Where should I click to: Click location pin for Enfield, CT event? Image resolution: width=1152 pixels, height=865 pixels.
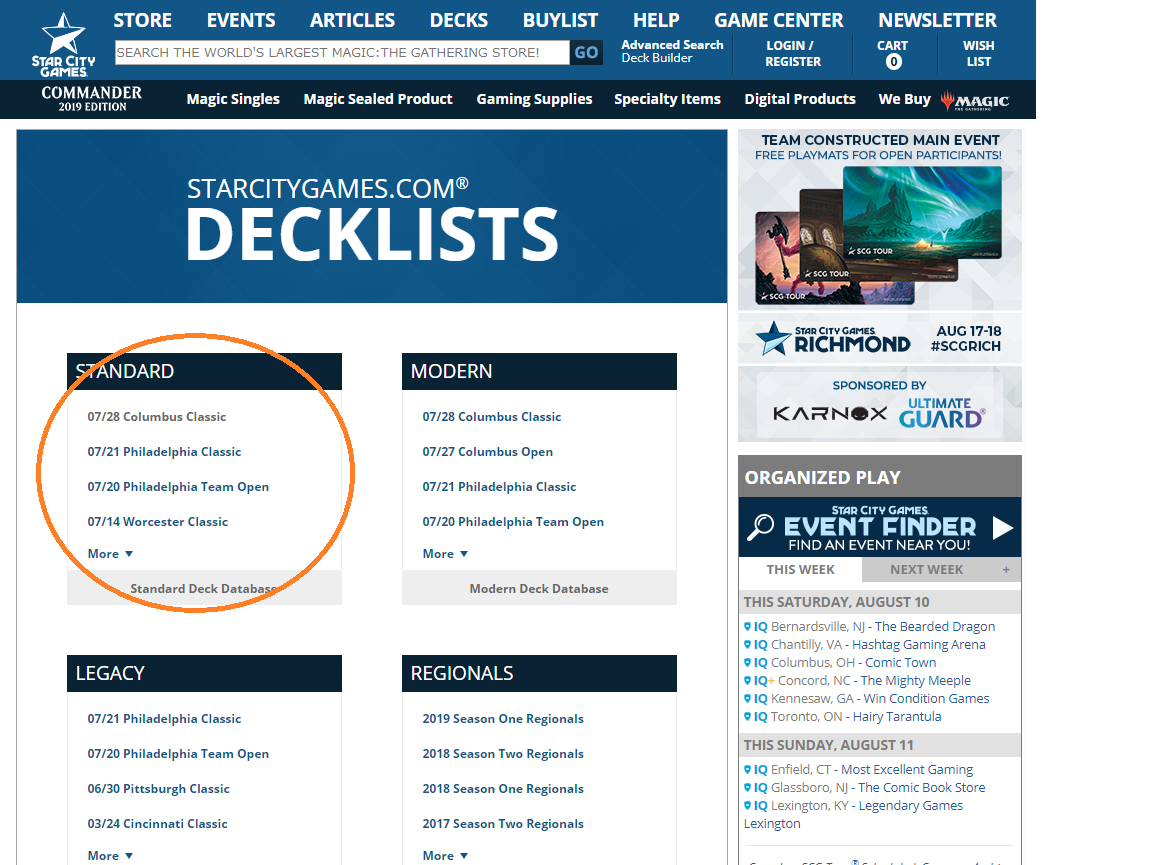747,769
